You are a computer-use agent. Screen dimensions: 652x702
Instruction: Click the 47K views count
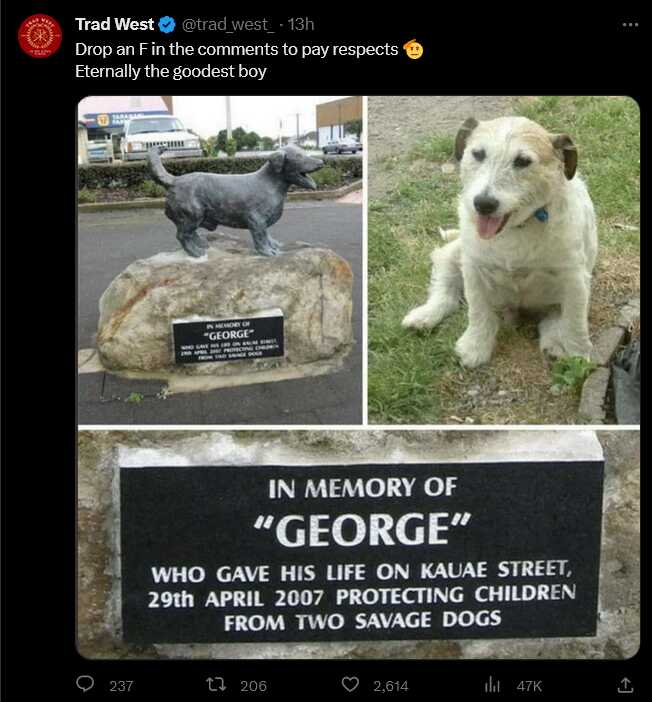pyautogui.click(x=529, y=685)
